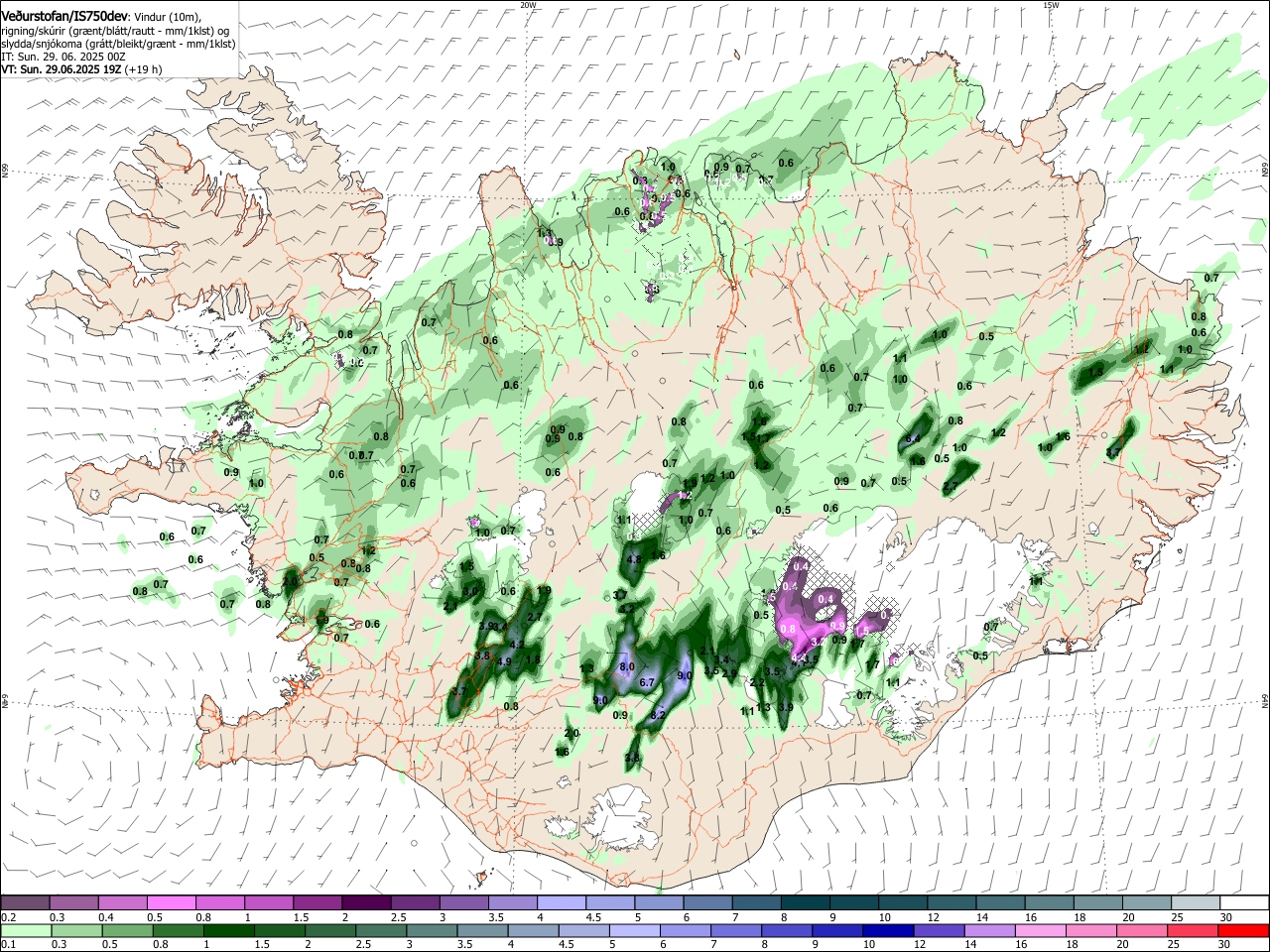Click the bright pink-magenta swatch in the snow scale
1270x952 pixels.
(x=171, y=902)
